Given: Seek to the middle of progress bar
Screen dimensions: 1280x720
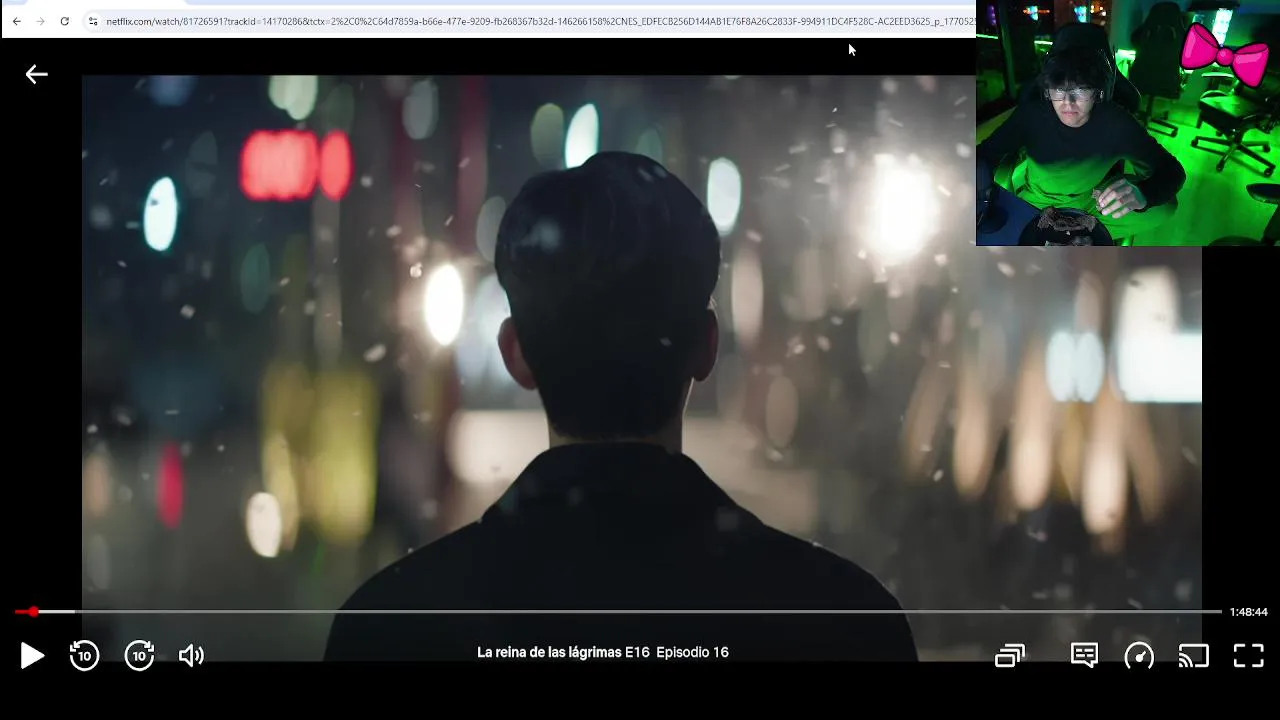Looking at the screenshot, I should [618, 611].
